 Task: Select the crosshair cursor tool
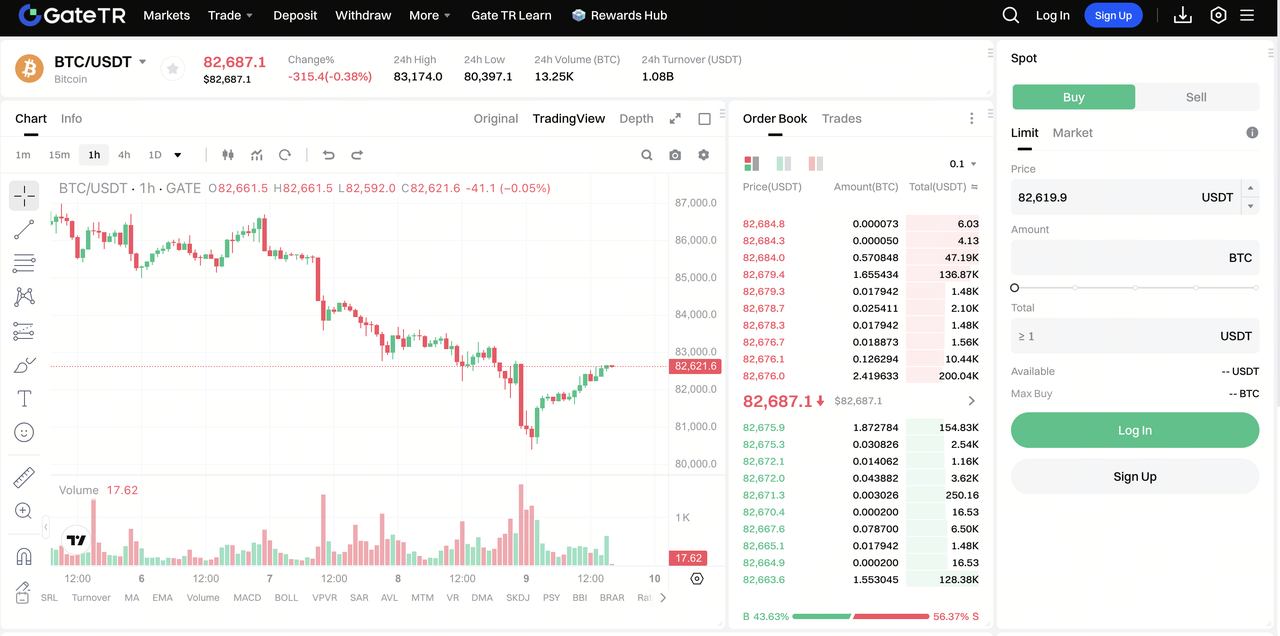[x=24, y=195]
